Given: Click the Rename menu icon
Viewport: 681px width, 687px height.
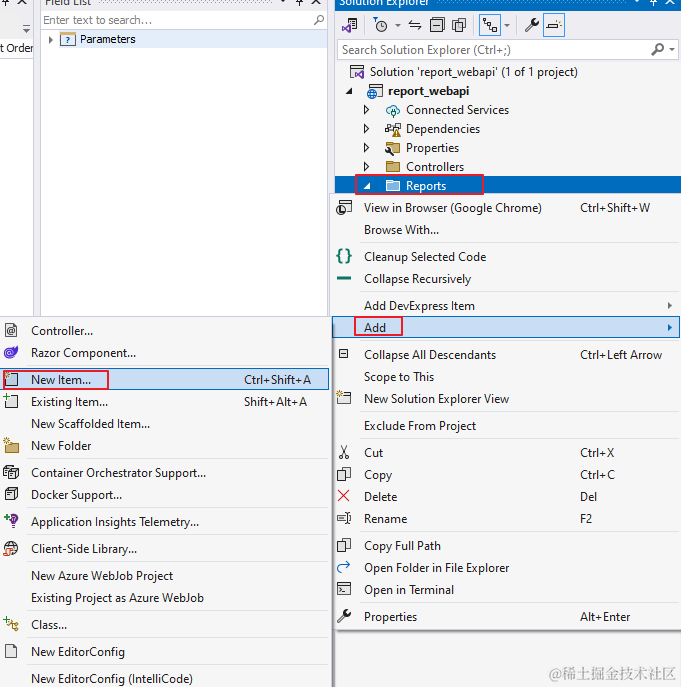Looking at the screenshot, I should pos(344,518).
